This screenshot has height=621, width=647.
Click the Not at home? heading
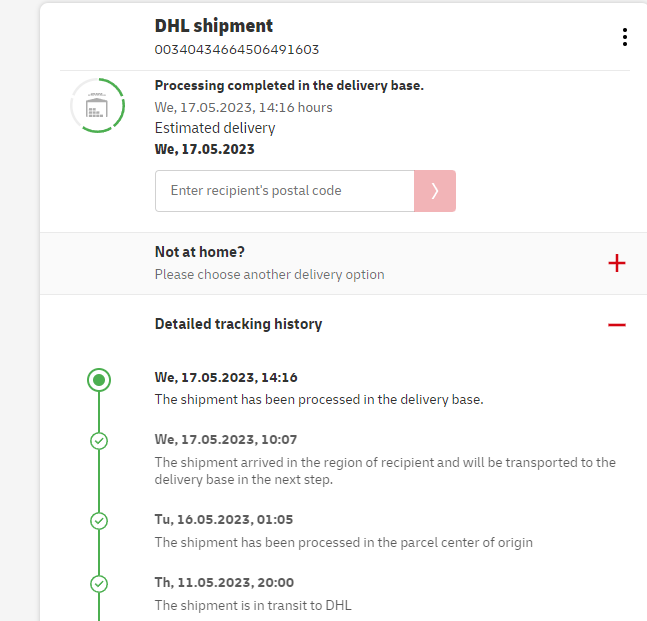click(200, 253)
